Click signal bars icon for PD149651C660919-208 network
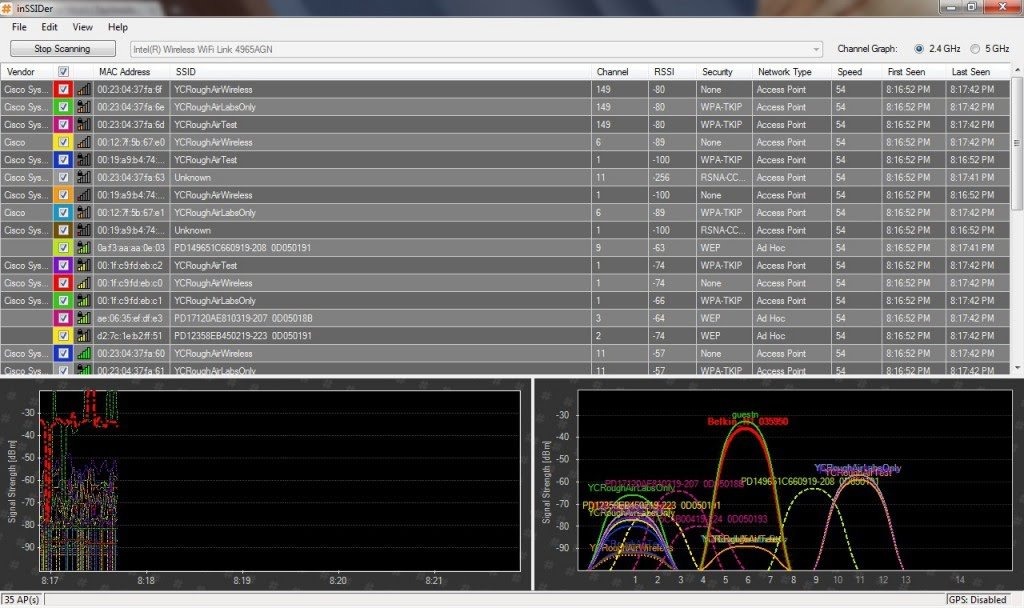Image resolution: width=1024 pixels, height=608 pixels. [84, 248]
